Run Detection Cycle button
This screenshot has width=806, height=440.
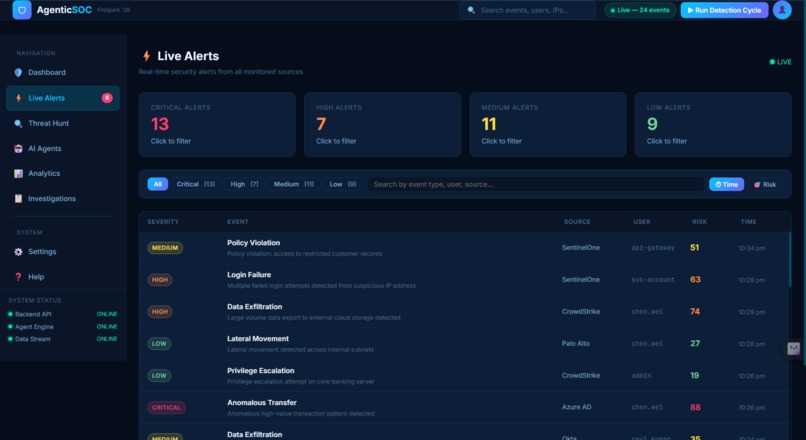pyautogui.click(x=724, y=10)
